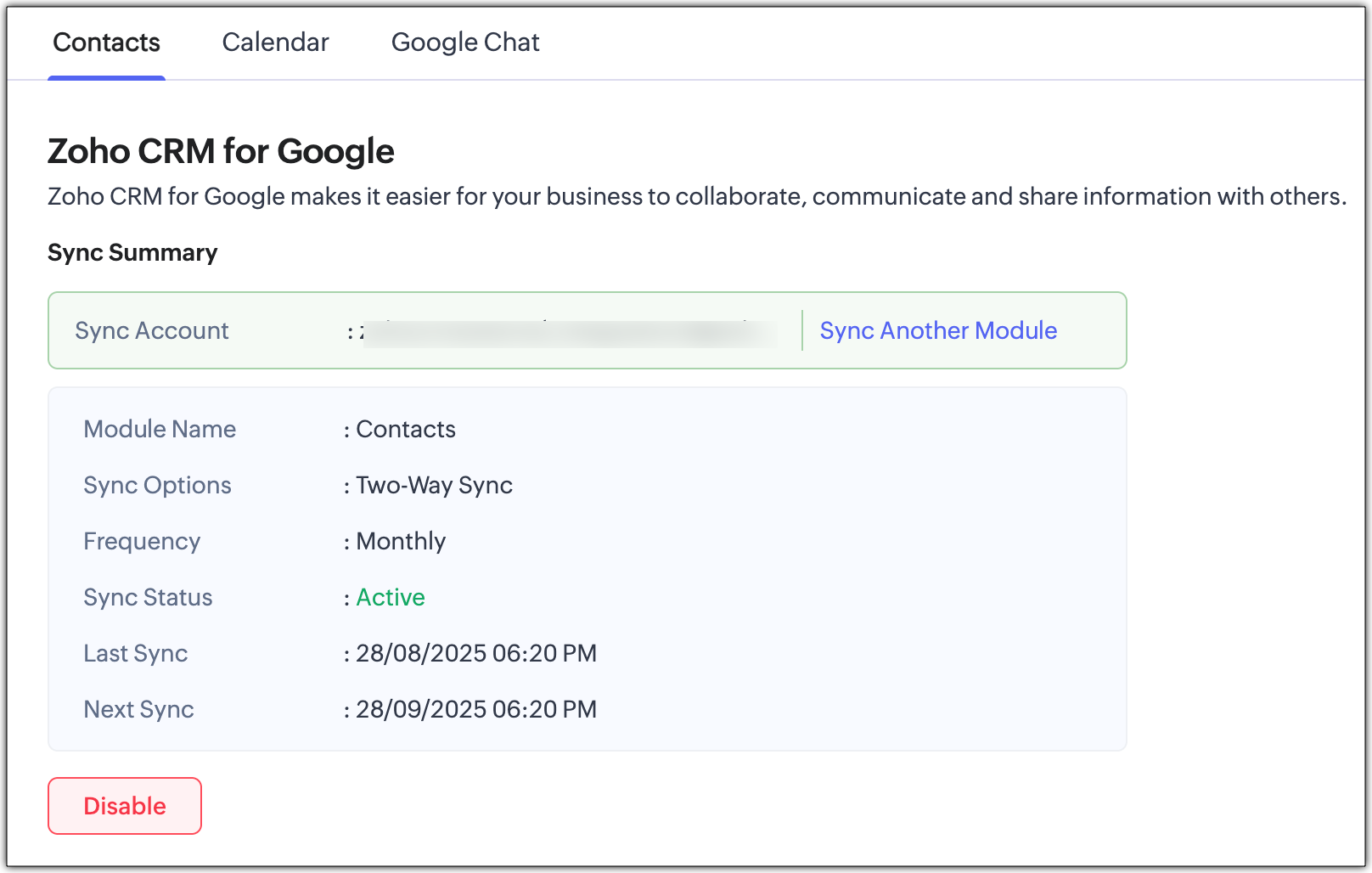Open the Google Chat tab
The width and height of the screenshot is (1372, 873).
coord(465,42)
